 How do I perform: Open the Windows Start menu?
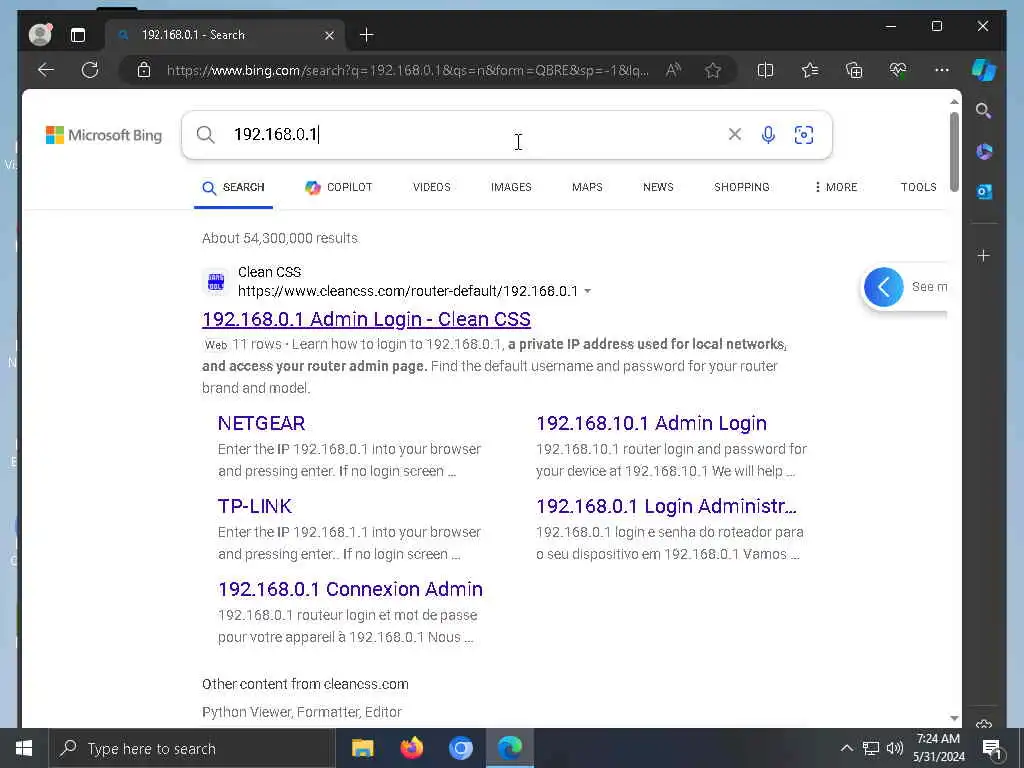tap(24, 748)
